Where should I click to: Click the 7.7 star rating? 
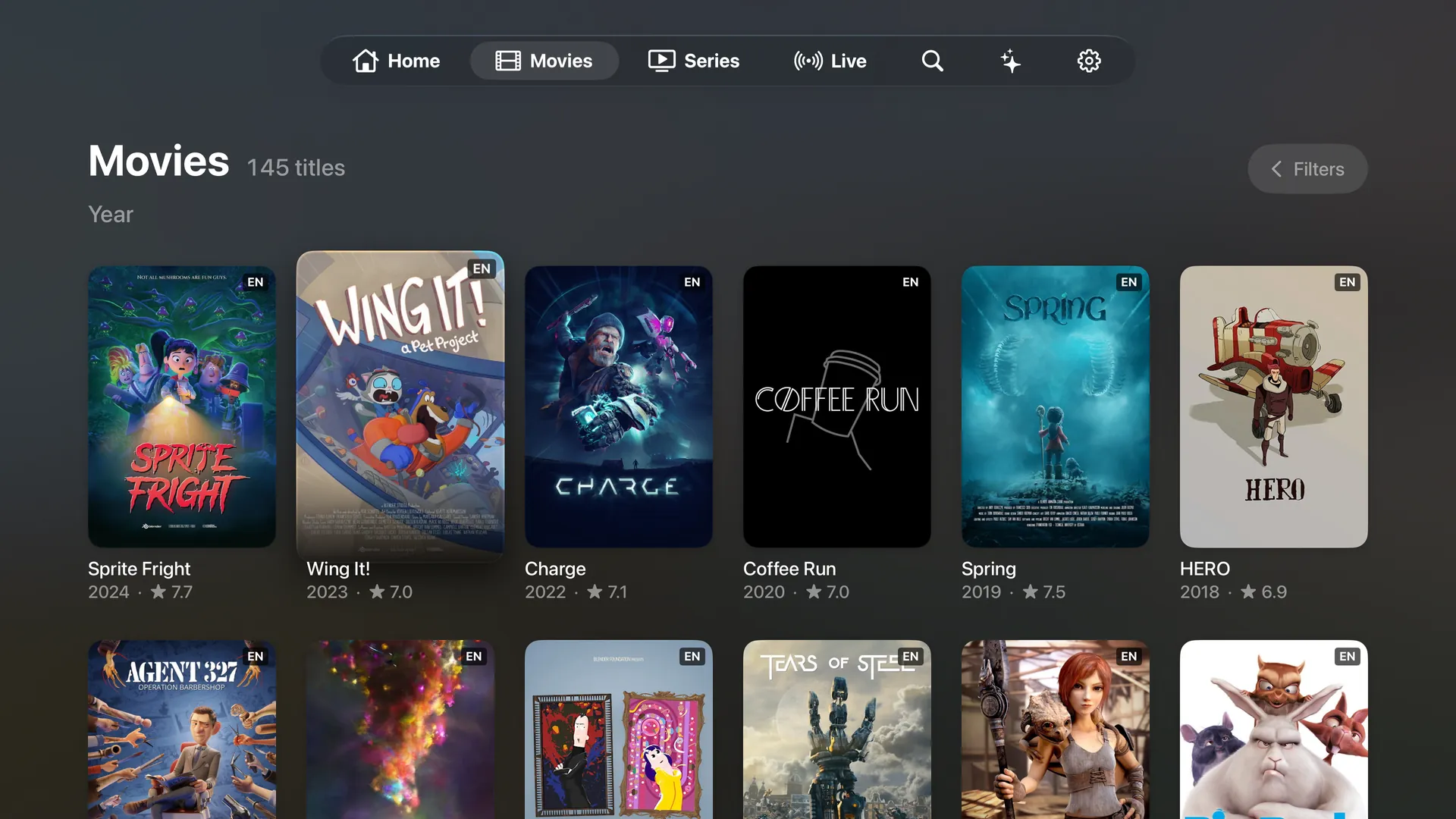(x=171, y=591)
